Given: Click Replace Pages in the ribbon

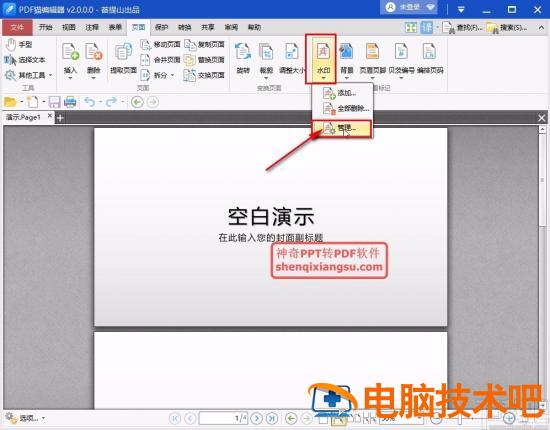Looking at the screenshot, I should pyautogui.click(x=204, y=60).
